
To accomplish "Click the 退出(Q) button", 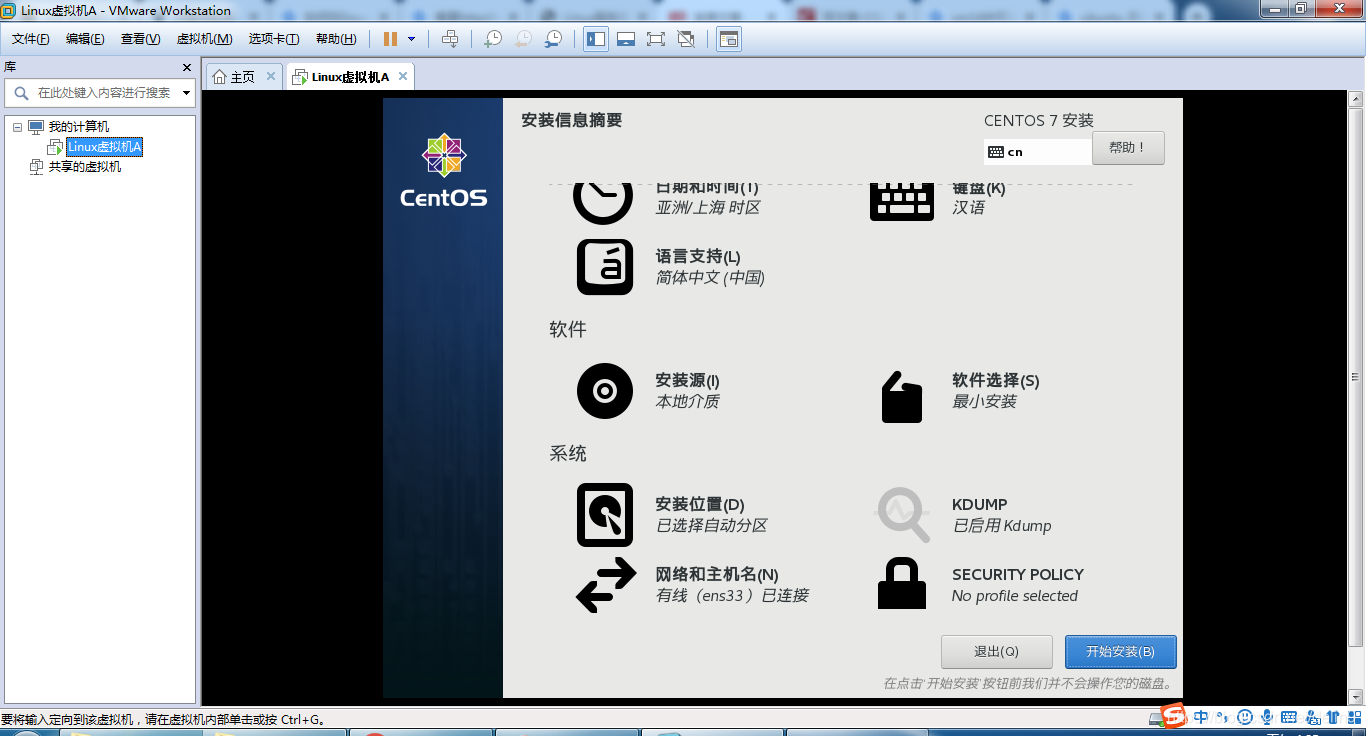I will tap(996, 652).
